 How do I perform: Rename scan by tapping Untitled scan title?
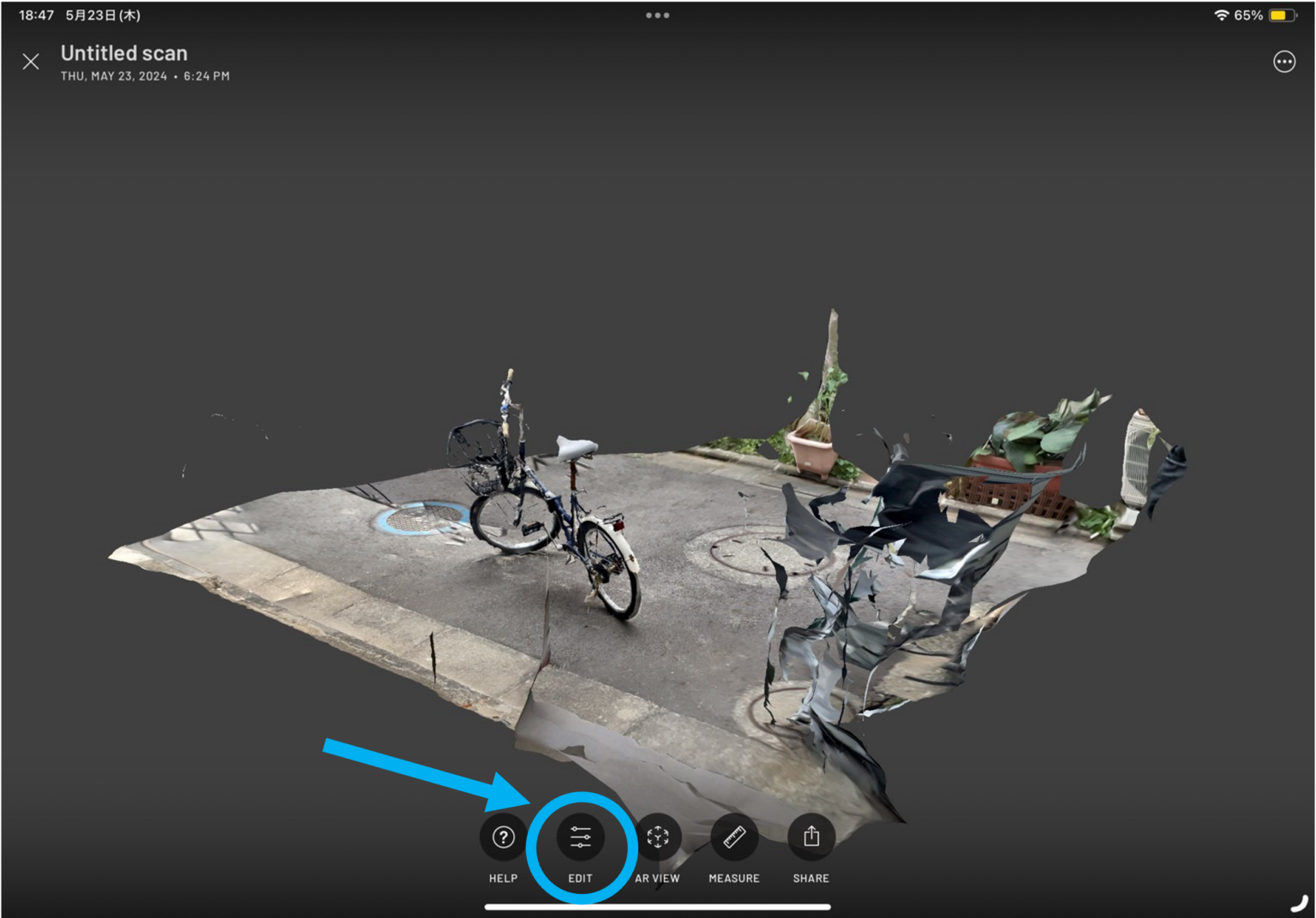123,52
